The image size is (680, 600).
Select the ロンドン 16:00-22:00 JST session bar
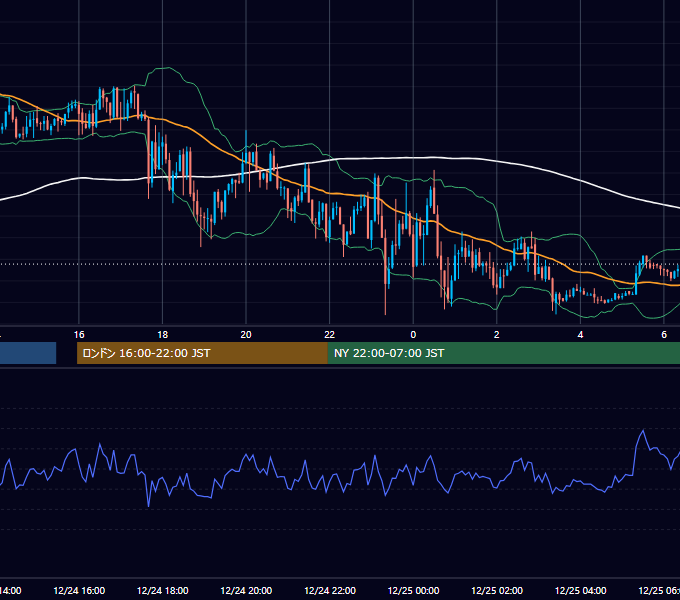point(202,353)
